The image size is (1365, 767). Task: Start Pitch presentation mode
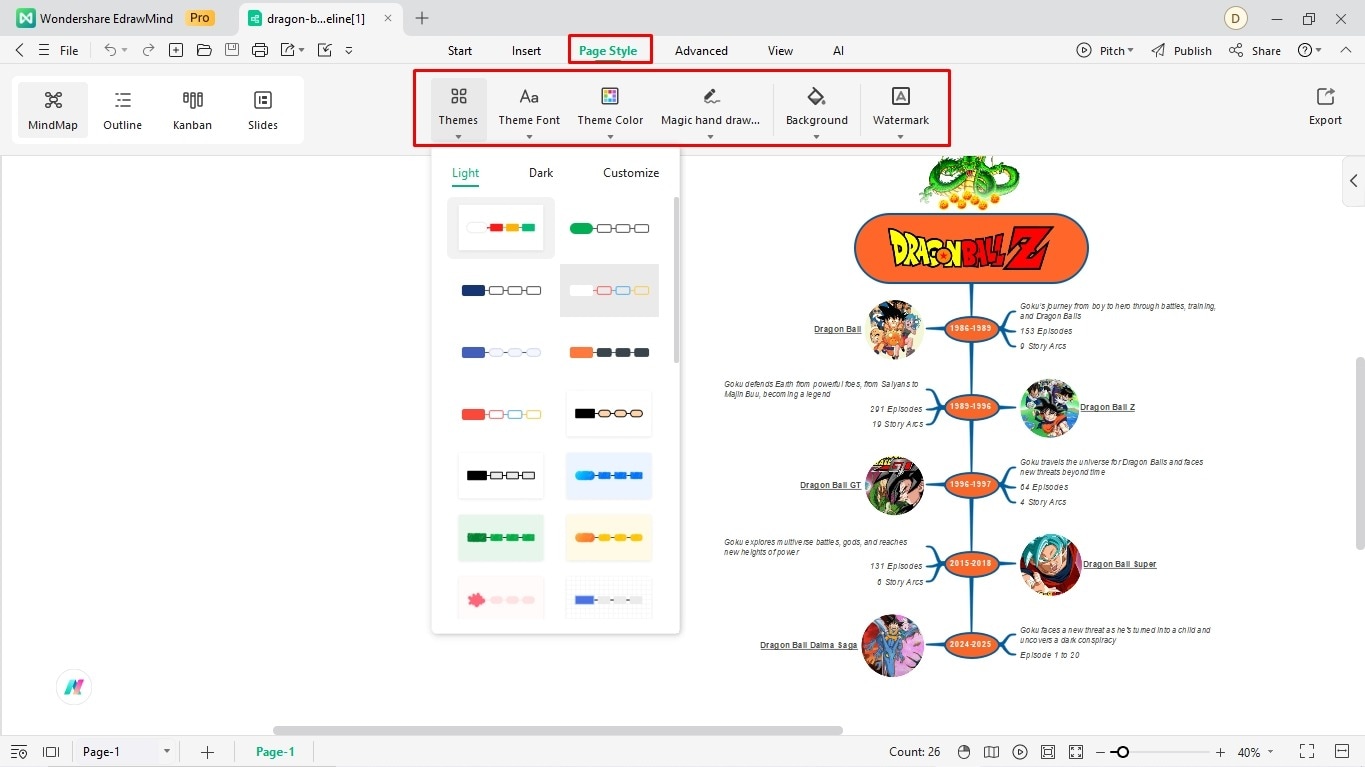pos(1105,51)
